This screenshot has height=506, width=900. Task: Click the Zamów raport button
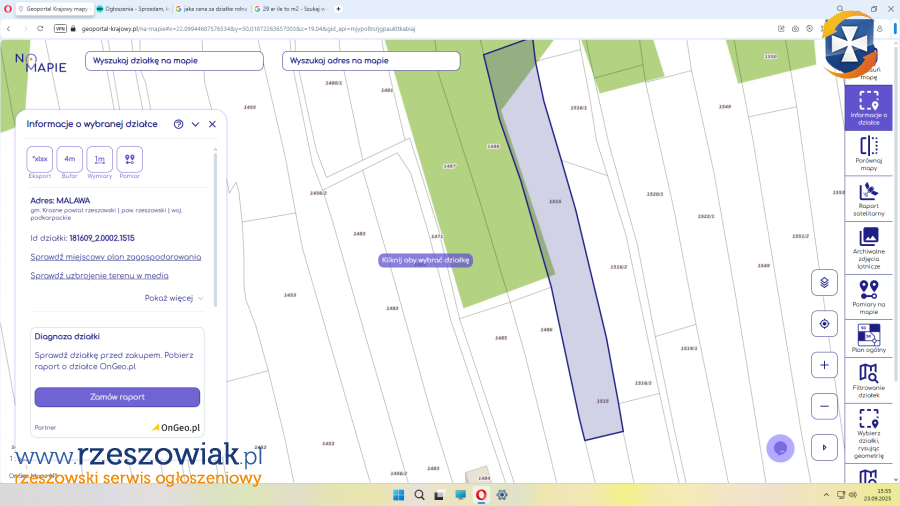pyautogui.click(x=117, y=397)
